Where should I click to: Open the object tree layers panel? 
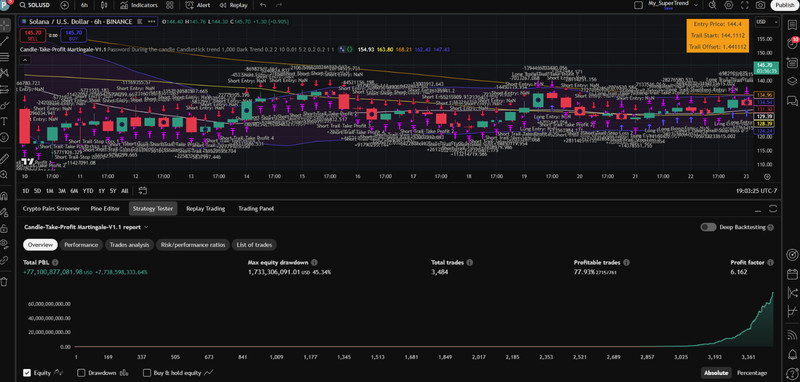point(792,81)
